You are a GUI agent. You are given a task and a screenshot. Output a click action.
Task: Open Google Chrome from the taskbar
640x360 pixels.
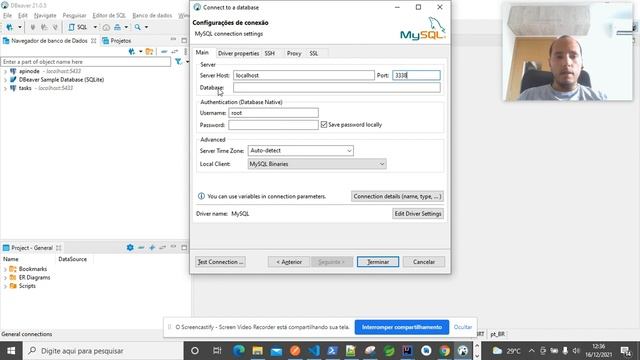[x=444, y=351]
